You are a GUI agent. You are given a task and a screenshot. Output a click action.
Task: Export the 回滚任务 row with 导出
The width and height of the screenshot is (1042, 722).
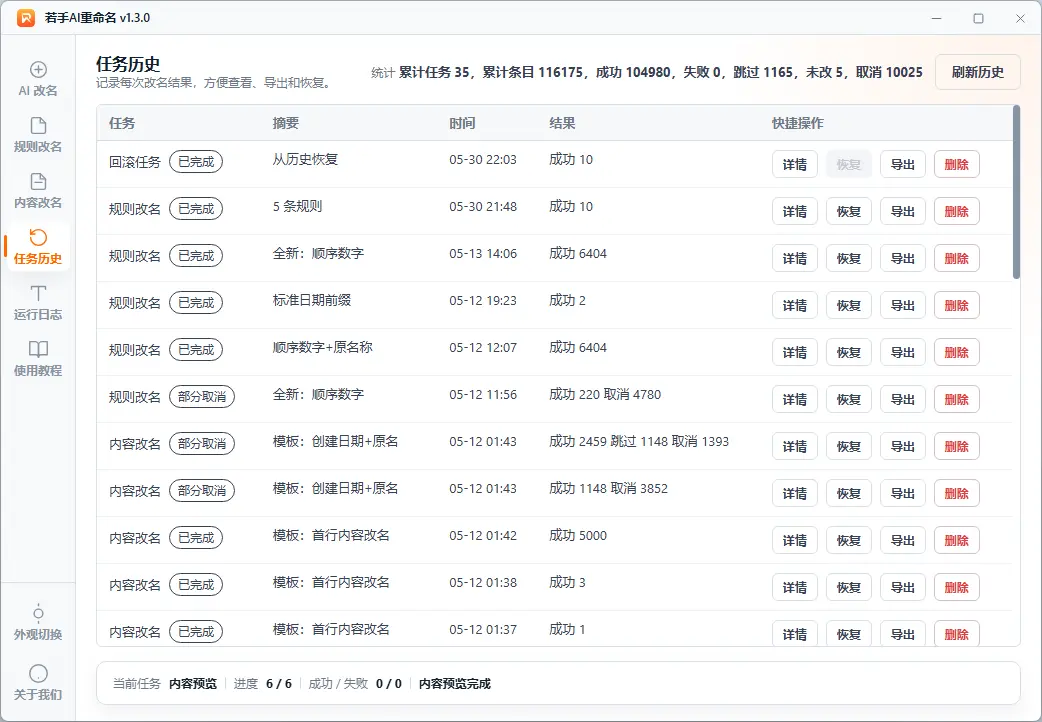pos(902,164)
